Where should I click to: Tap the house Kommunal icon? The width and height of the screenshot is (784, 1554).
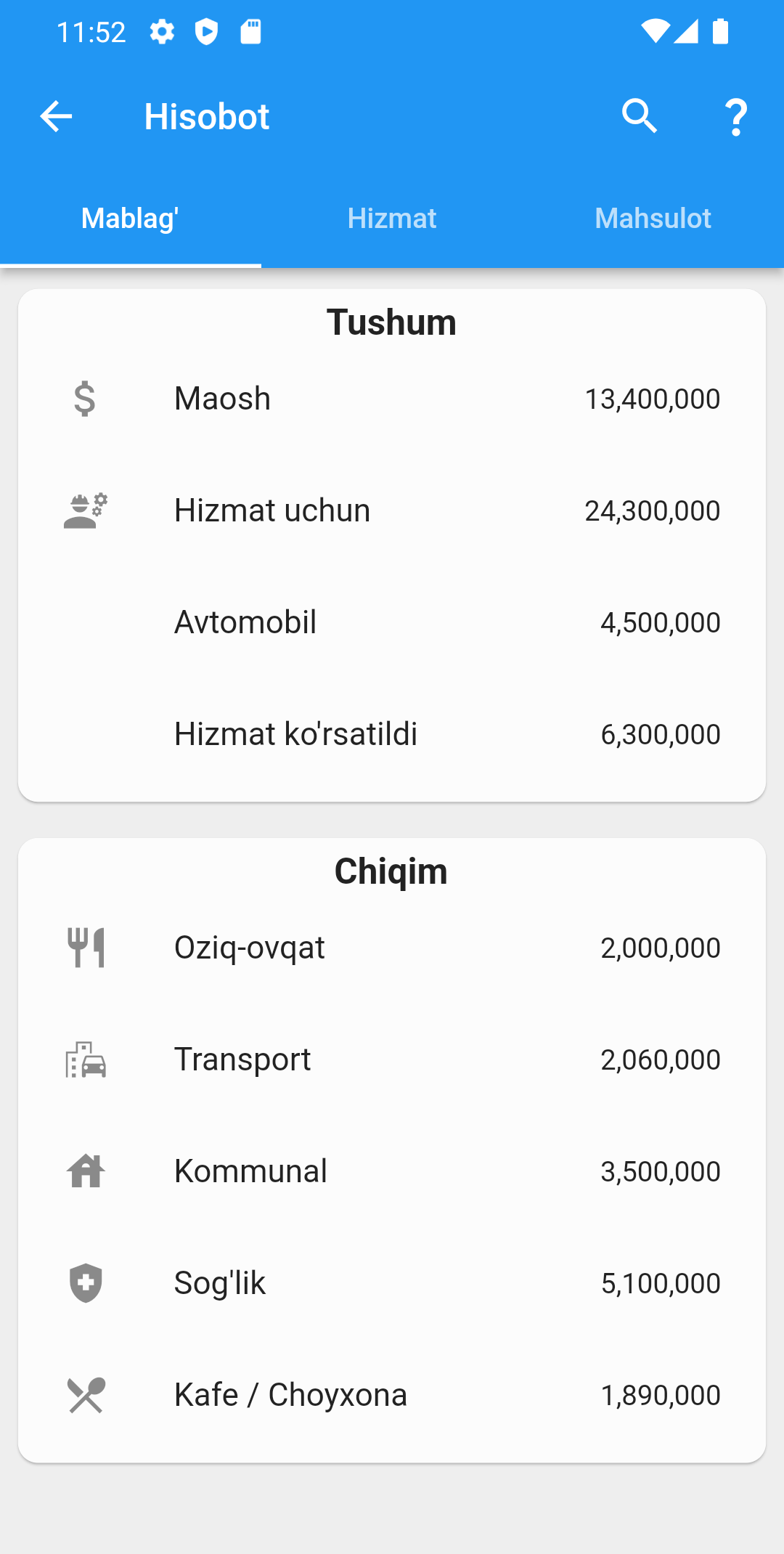point(86,1171)
